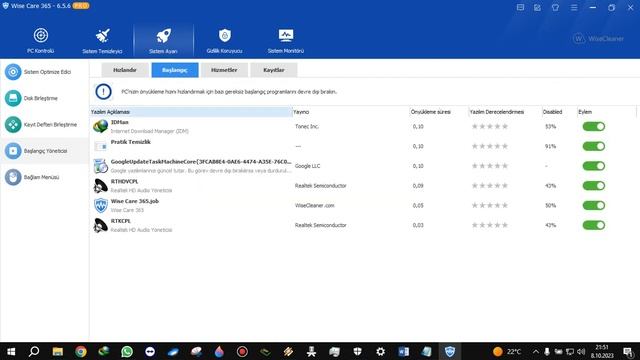Image resolution: width=640 pixels, height=360 pixels.
Task: Switch to the Hızlandır tab
Action: (125, 70)
